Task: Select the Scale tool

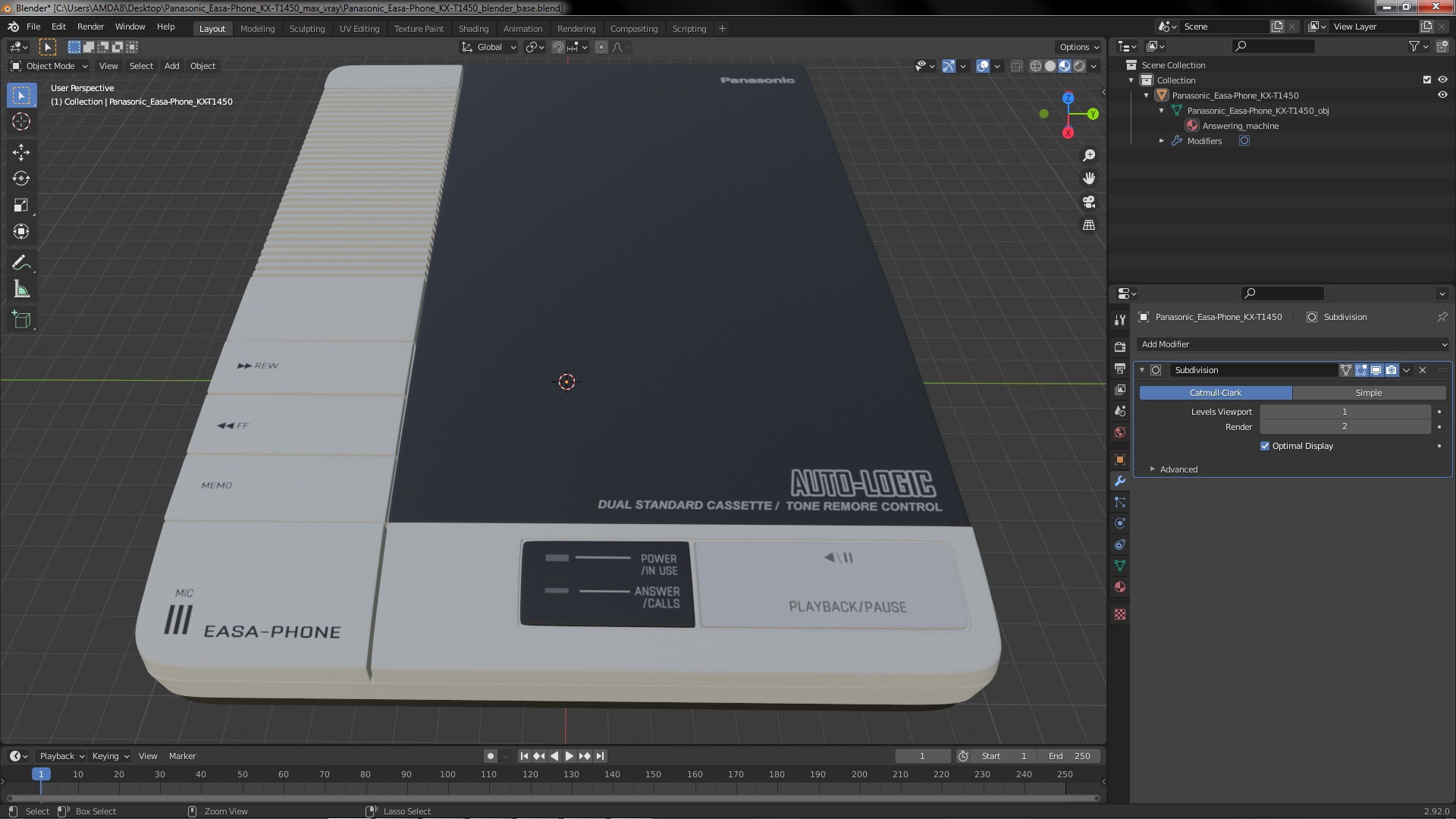Action: [21, 206]
